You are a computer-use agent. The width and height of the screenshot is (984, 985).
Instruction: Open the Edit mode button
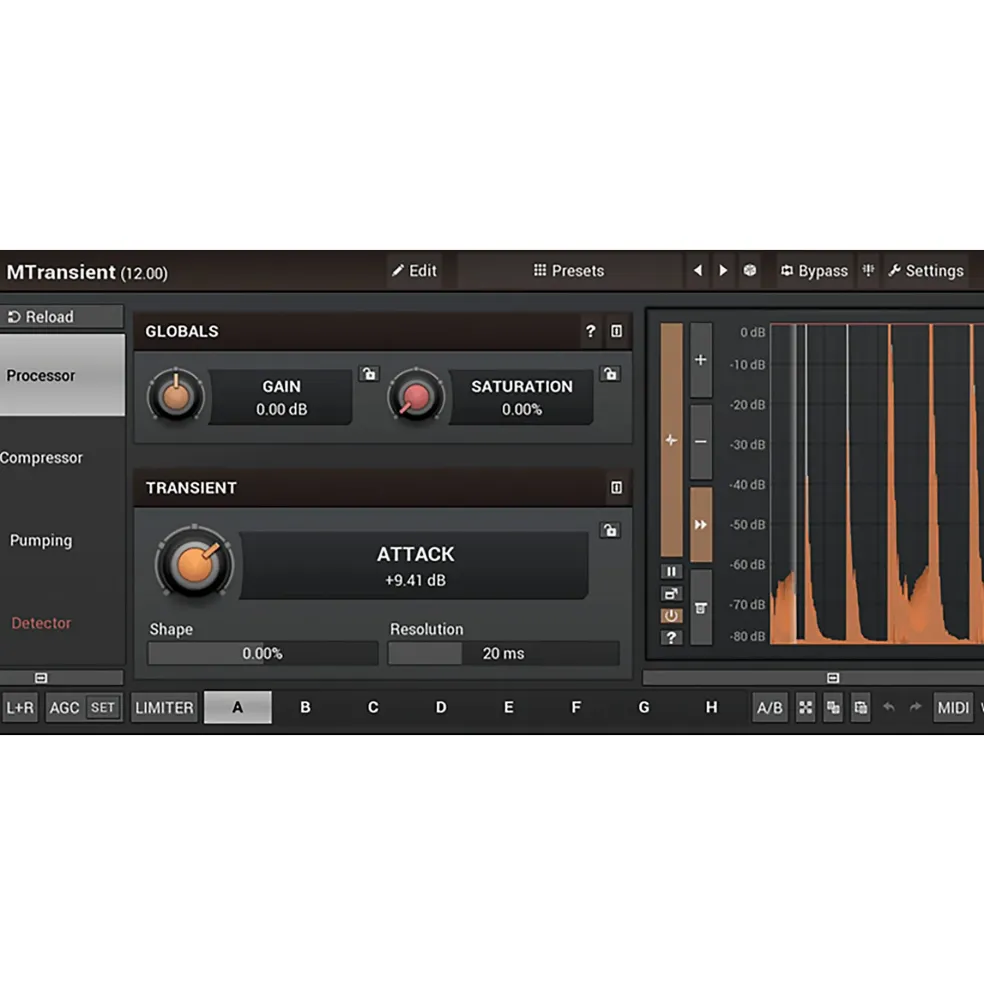coord(414,271)
